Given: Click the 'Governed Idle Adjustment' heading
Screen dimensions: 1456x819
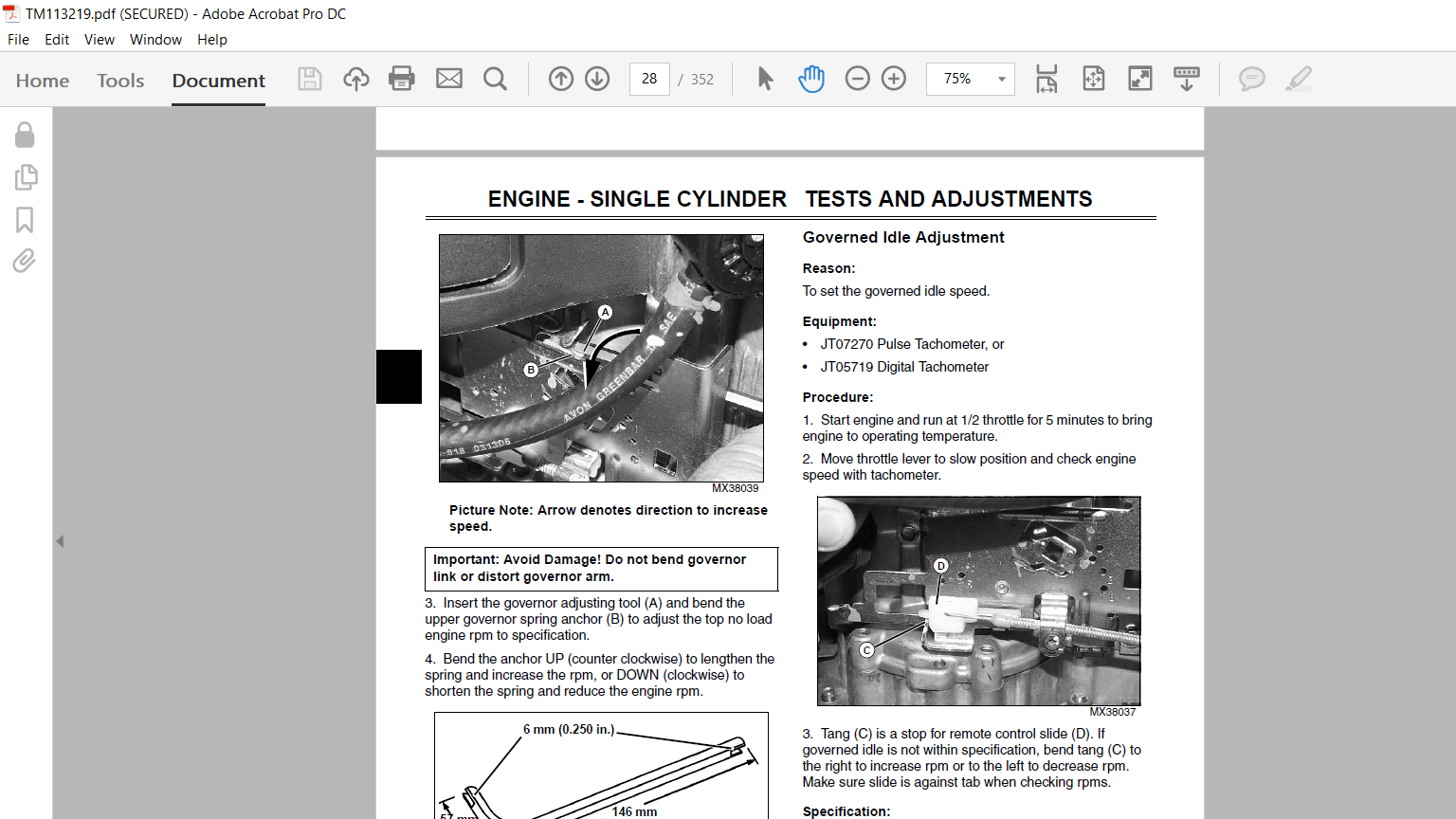Looking at the screenshot, I should (x=903, y=237).
